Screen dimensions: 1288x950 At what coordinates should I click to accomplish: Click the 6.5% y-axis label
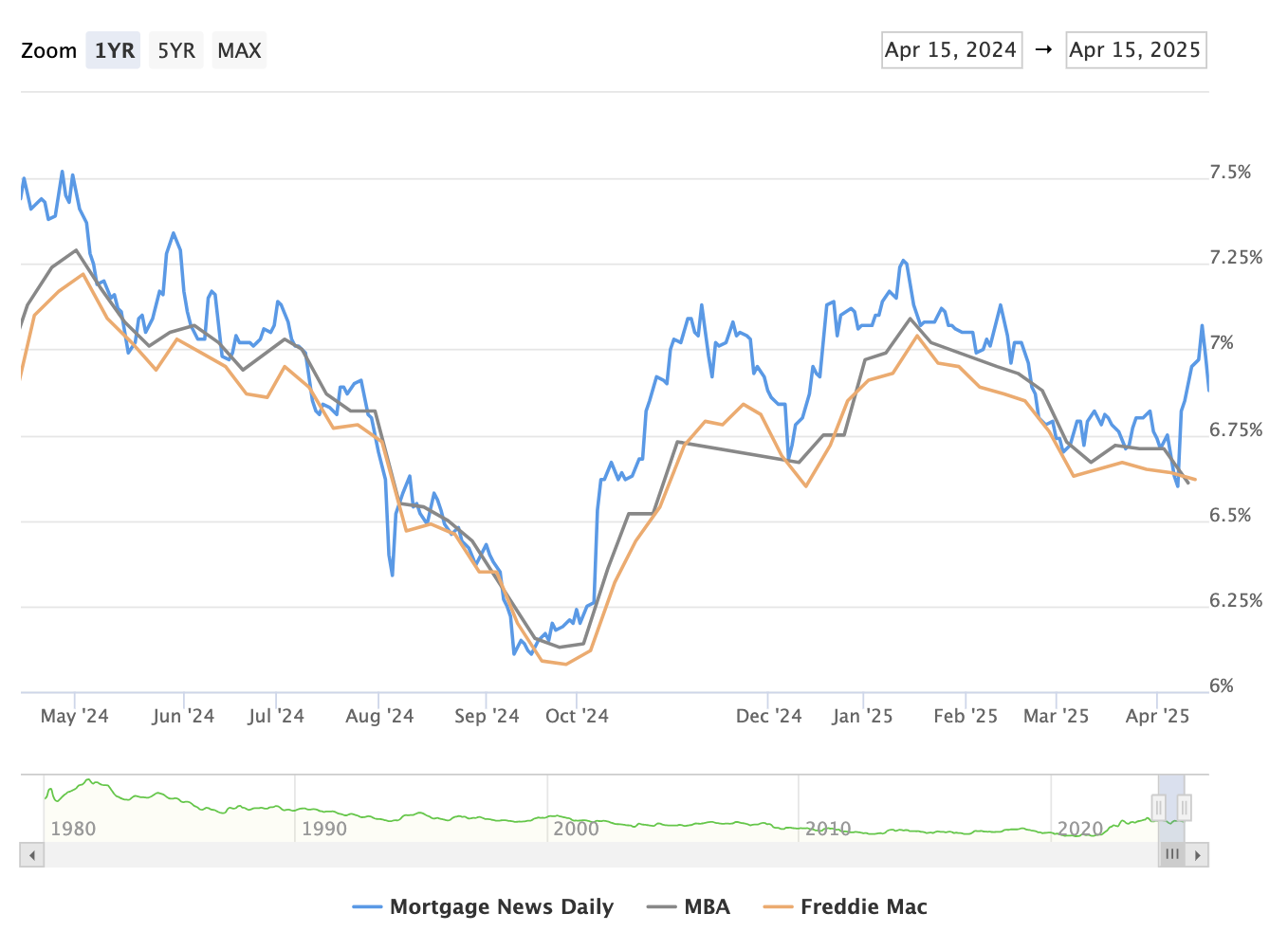[1230, 516]
